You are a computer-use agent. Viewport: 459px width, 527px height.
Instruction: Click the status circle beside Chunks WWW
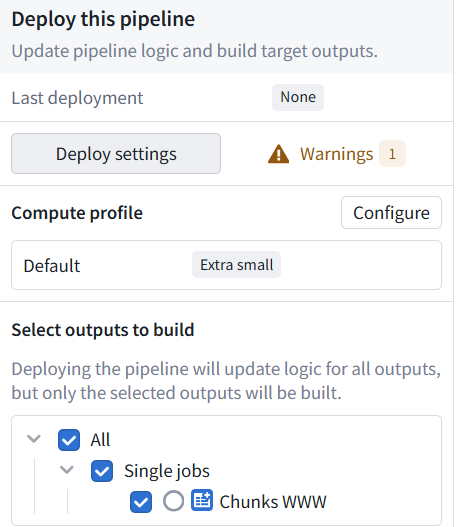click(173, 501)
